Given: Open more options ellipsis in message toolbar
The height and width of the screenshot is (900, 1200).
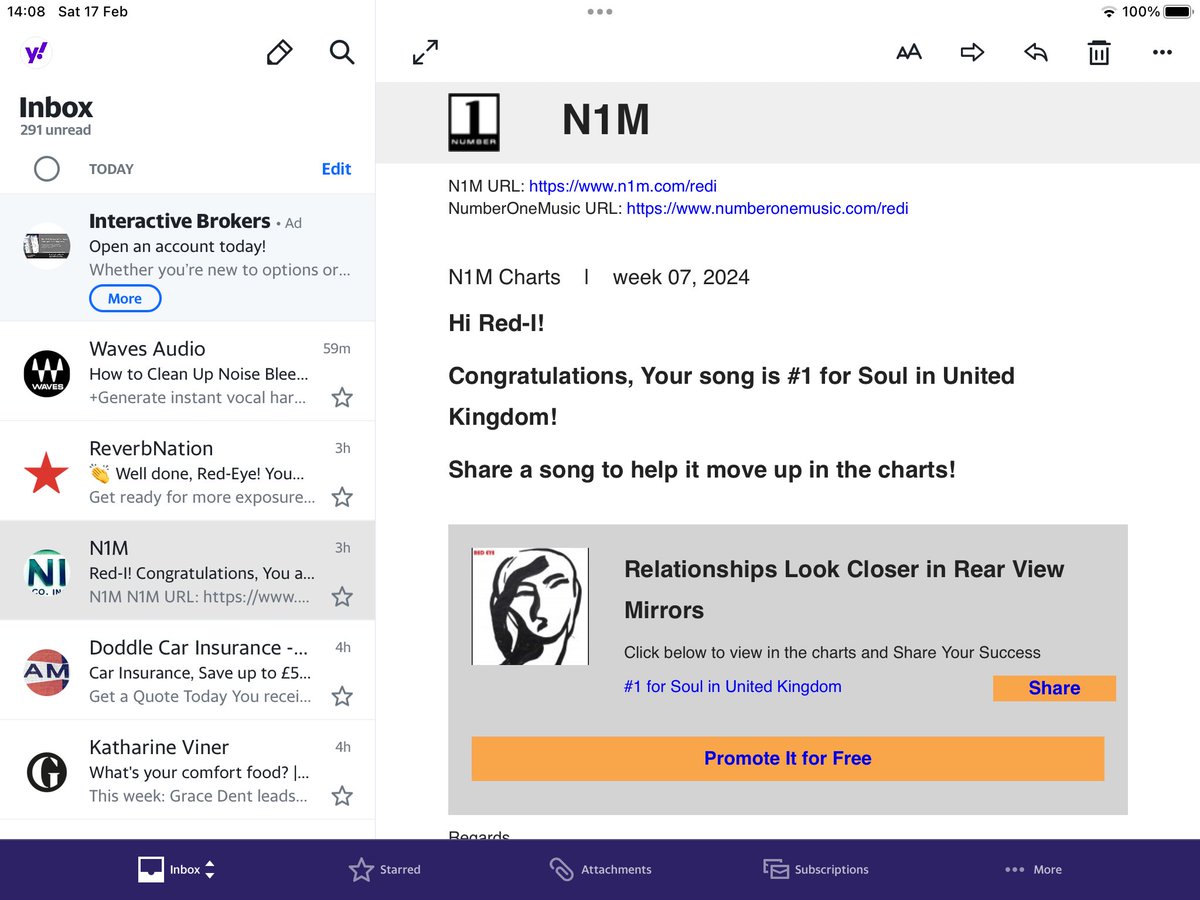Looking at the screenshot, I should point(1162,53).
